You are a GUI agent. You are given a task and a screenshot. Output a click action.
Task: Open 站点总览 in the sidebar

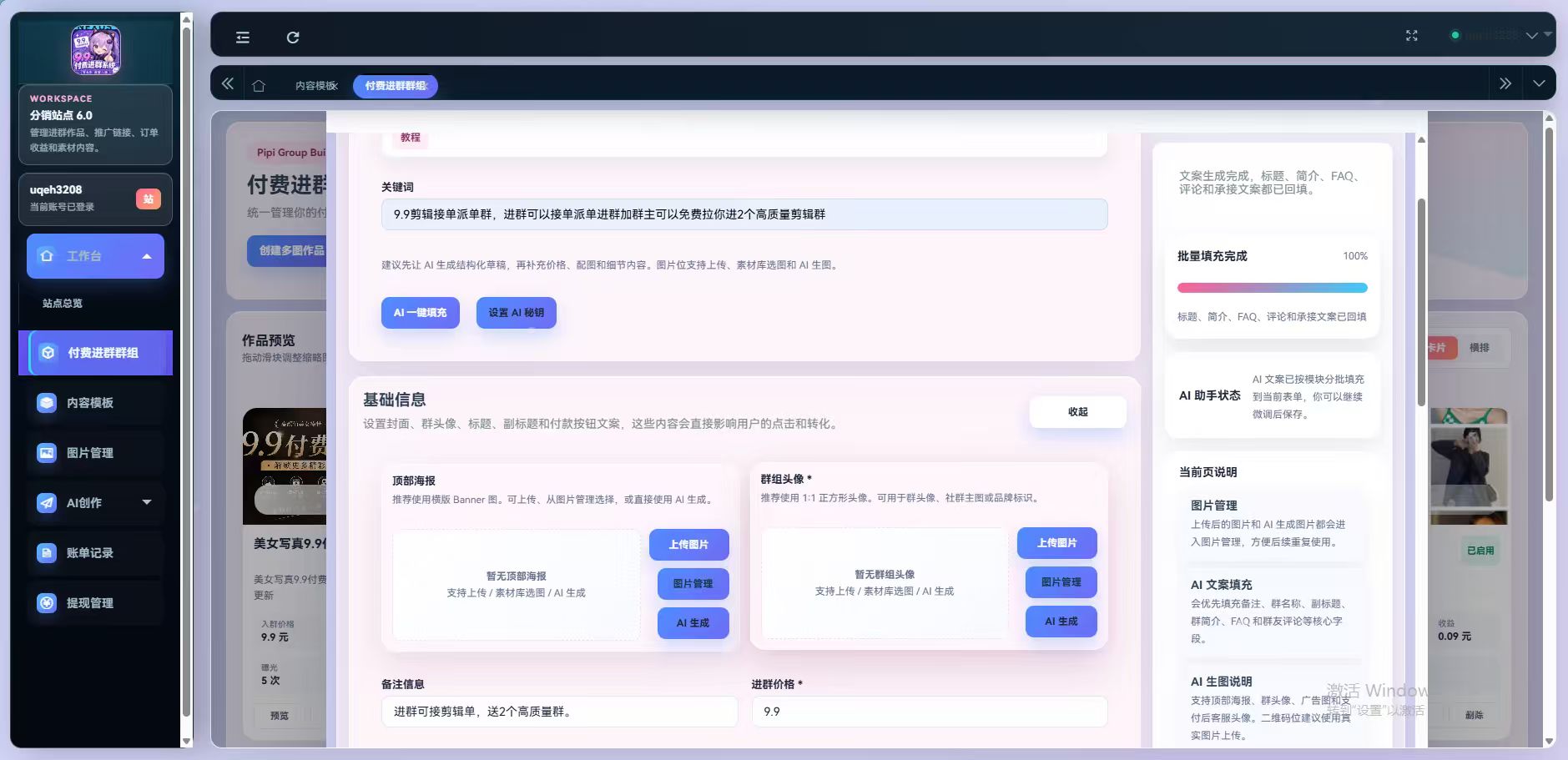[63, 304]
